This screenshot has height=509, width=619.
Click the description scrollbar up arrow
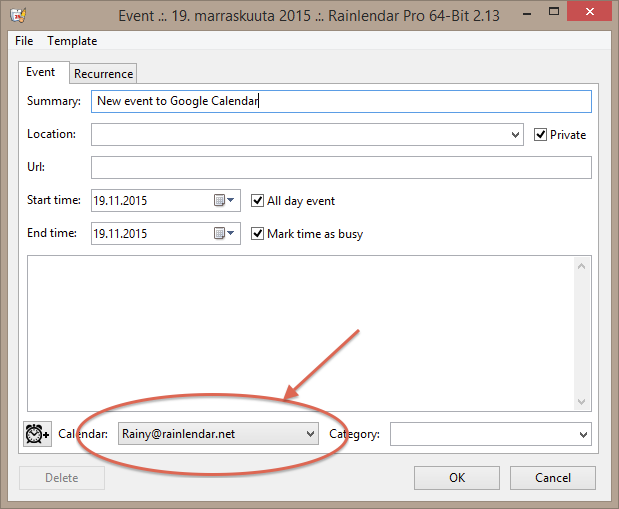(x=581, y=266)
